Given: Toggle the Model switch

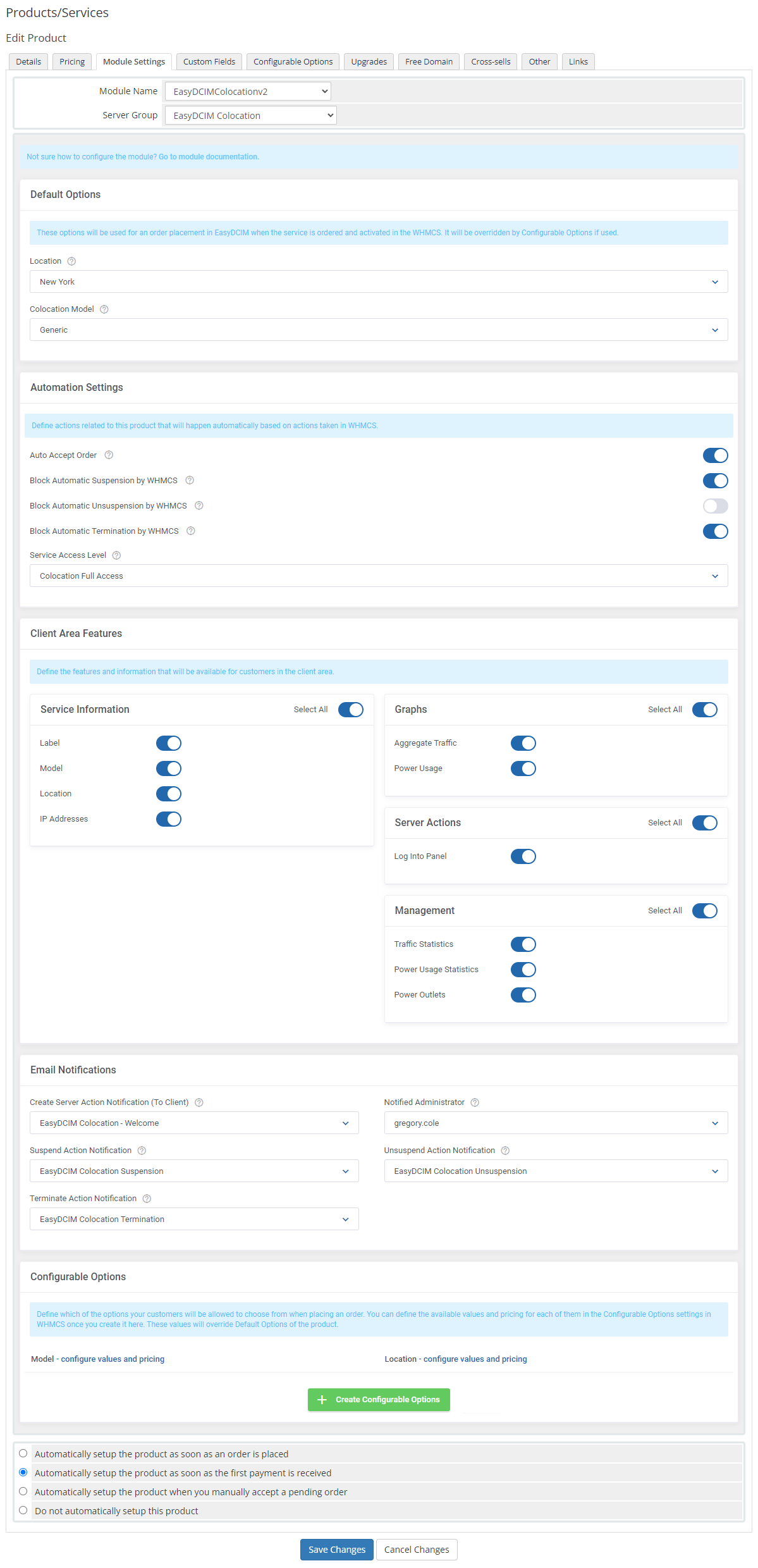Looking at the screenshot, I should [169, 769].
